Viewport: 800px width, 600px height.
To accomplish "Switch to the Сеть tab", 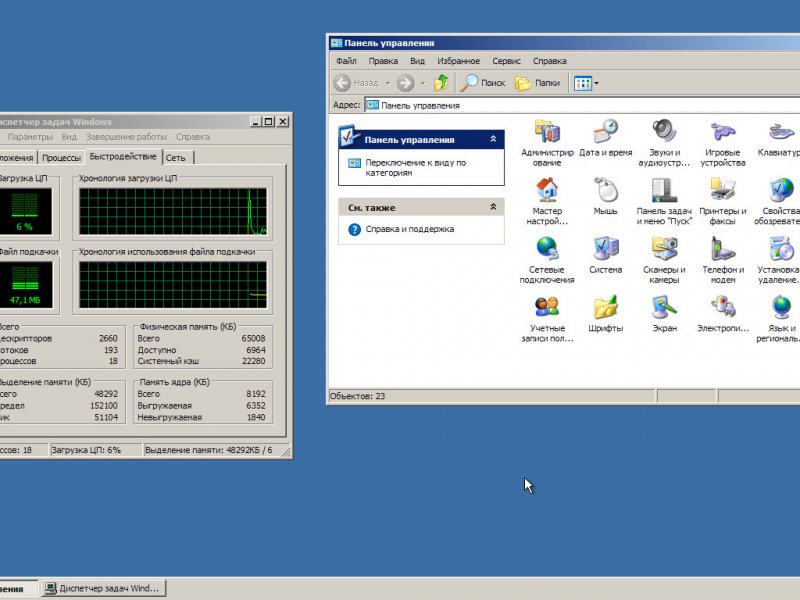I will pyautogui.click(x=178, y=158).
